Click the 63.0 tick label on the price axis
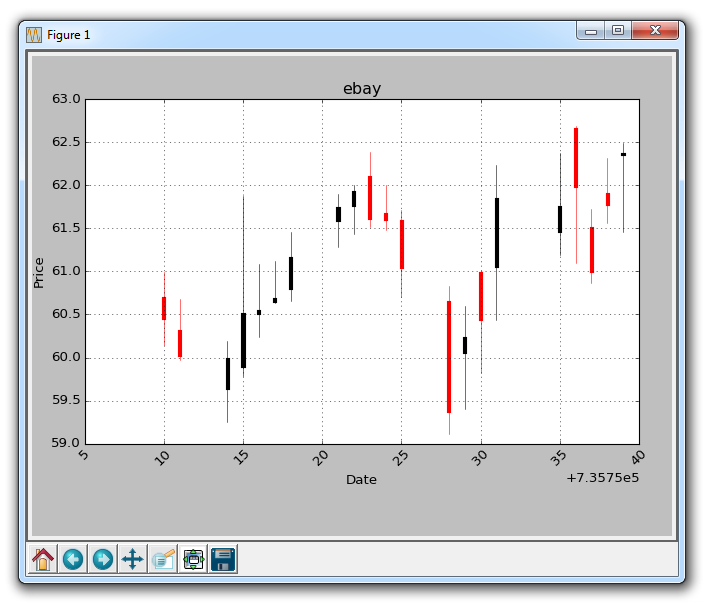711x607 pixels. point(66,99)
